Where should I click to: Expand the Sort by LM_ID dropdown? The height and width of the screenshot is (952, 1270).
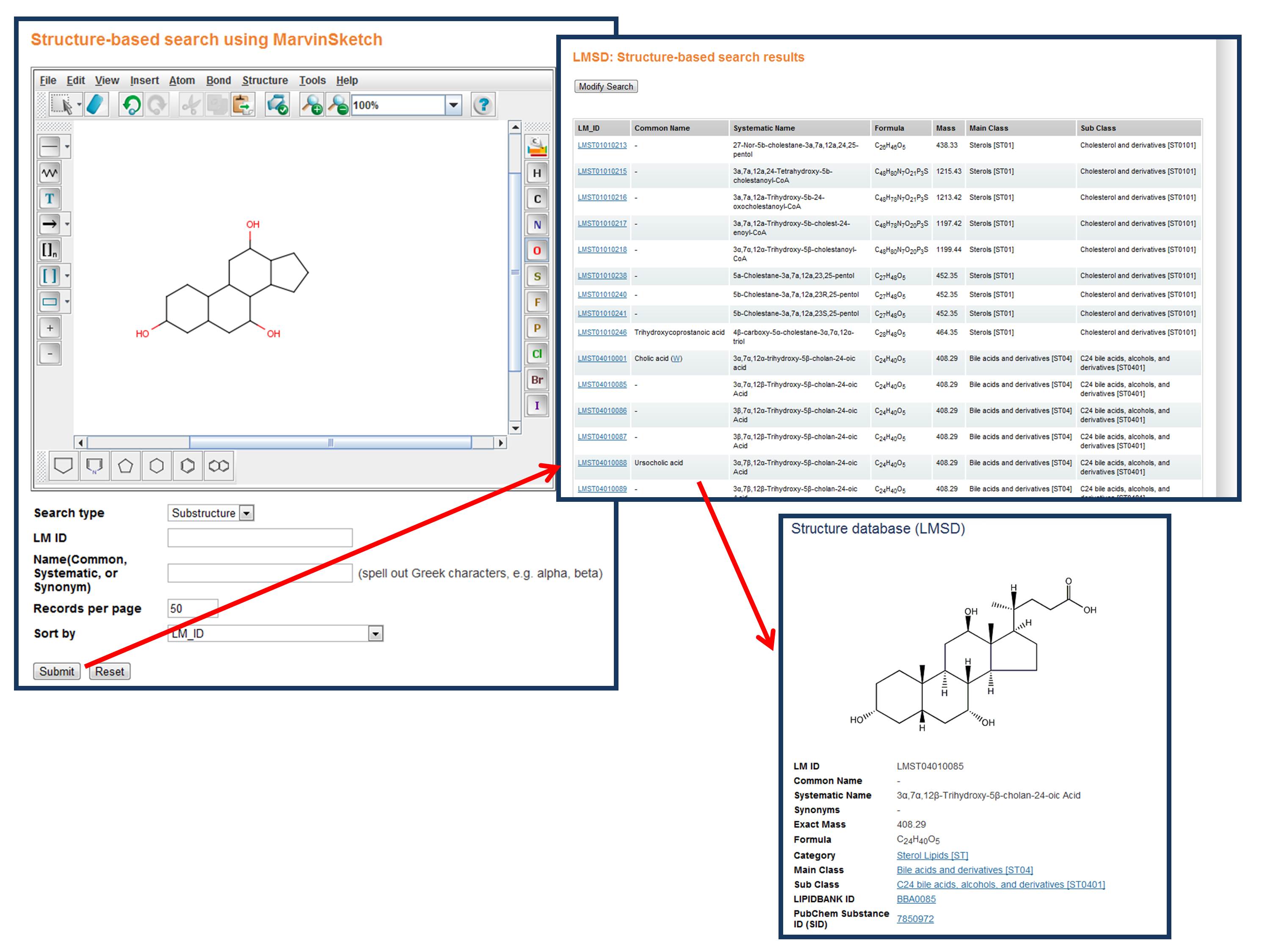point(375,633)
